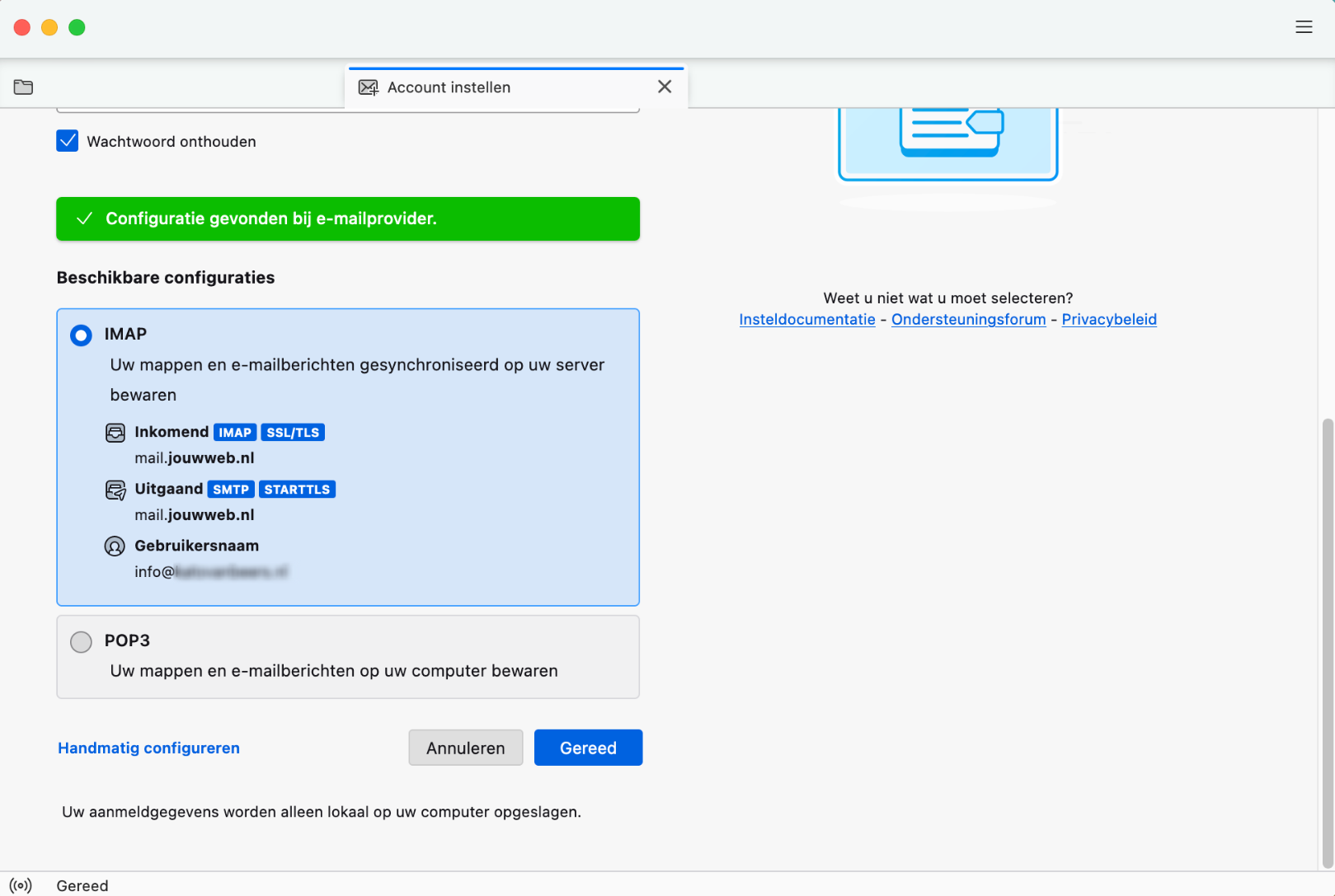
Task: Click the connection status icon in status bar
Action: click(x=21, y=885)
